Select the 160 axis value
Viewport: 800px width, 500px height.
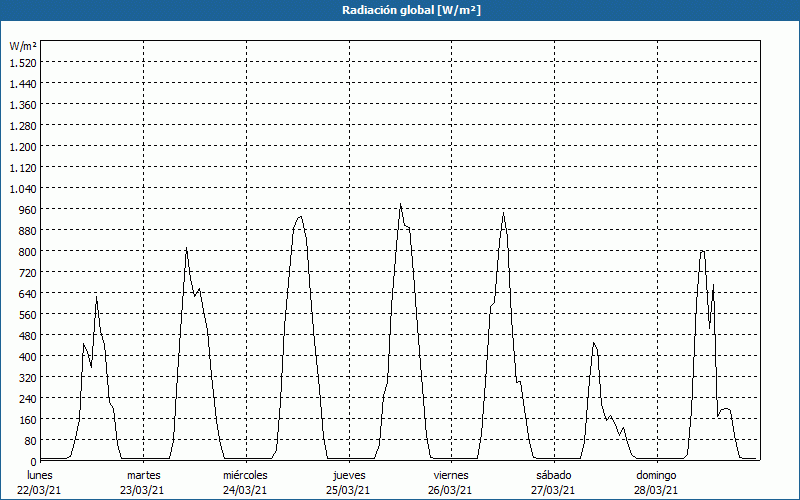pyautogui.click(x=27, y=419)
